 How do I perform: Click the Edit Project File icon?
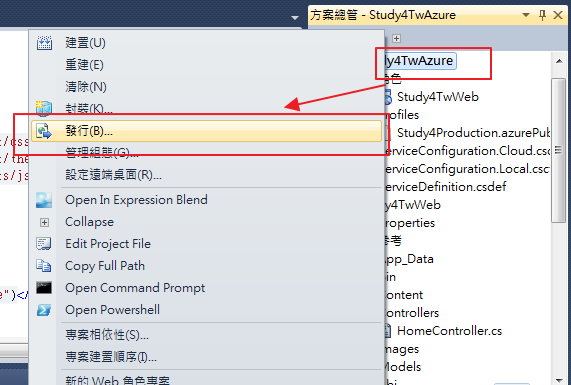pos(44,244)
